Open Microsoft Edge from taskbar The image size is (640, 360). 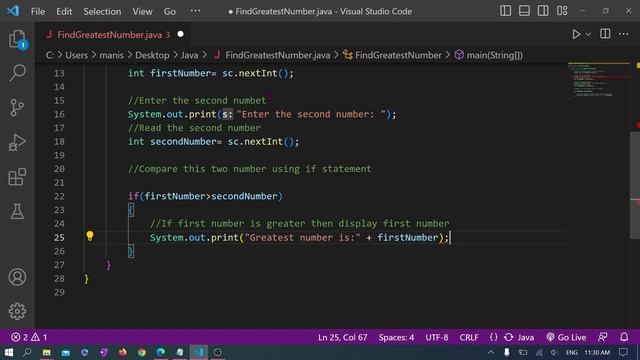pyautogui.click(x=160, y=352)
